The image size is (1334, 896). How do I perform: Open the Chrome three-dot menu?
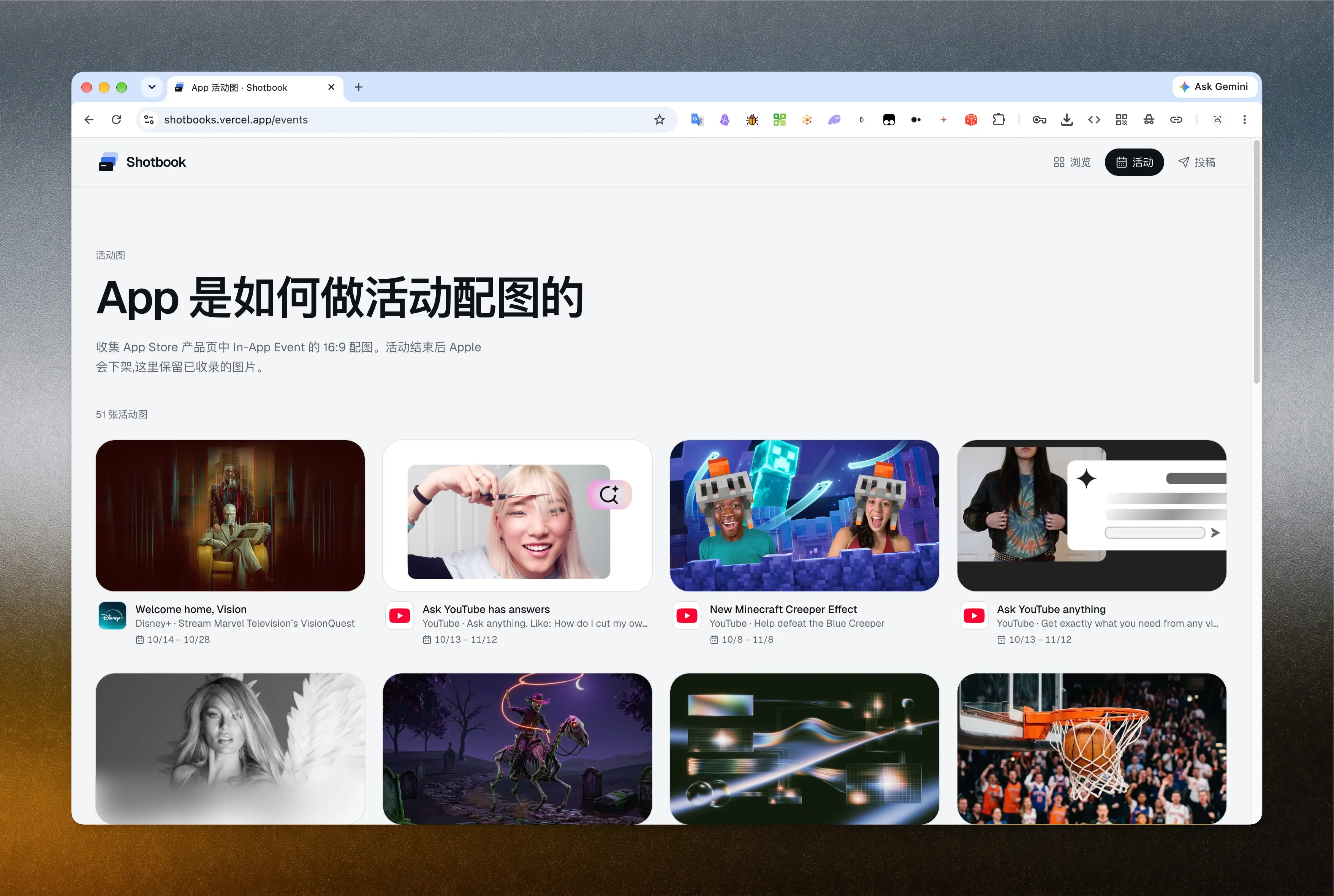(1244, 119)
